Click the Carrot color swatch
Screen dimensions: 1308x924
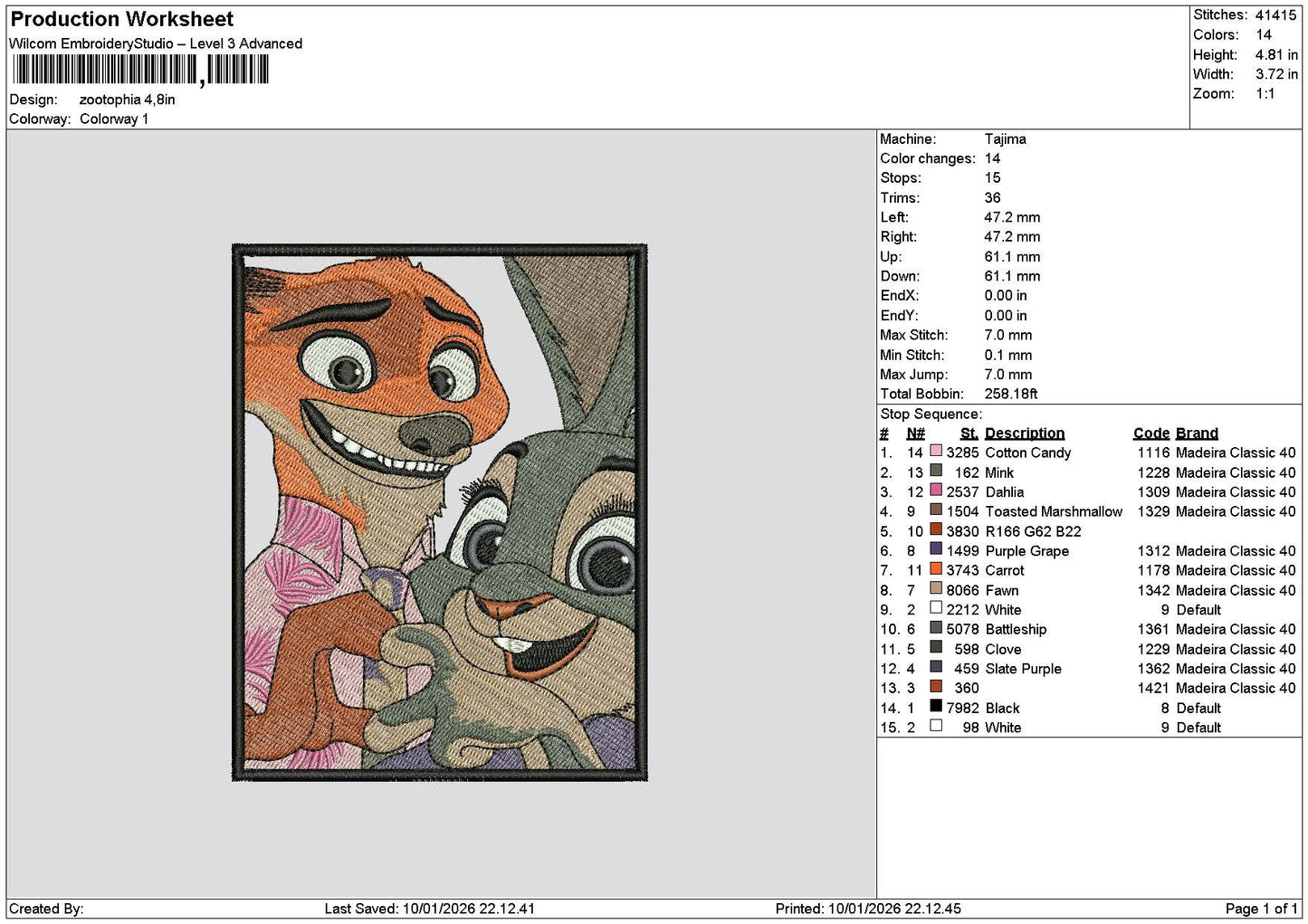click(x=936, y=568)
